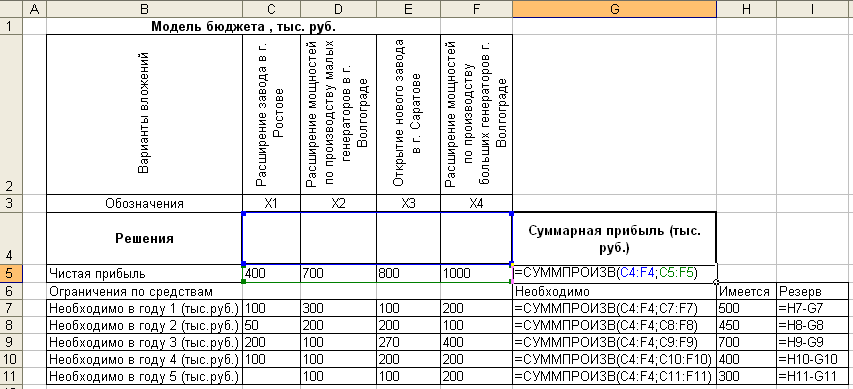This screenshot has width=853, height=389.
Task: Click cell X1
Action: [271, 203]
